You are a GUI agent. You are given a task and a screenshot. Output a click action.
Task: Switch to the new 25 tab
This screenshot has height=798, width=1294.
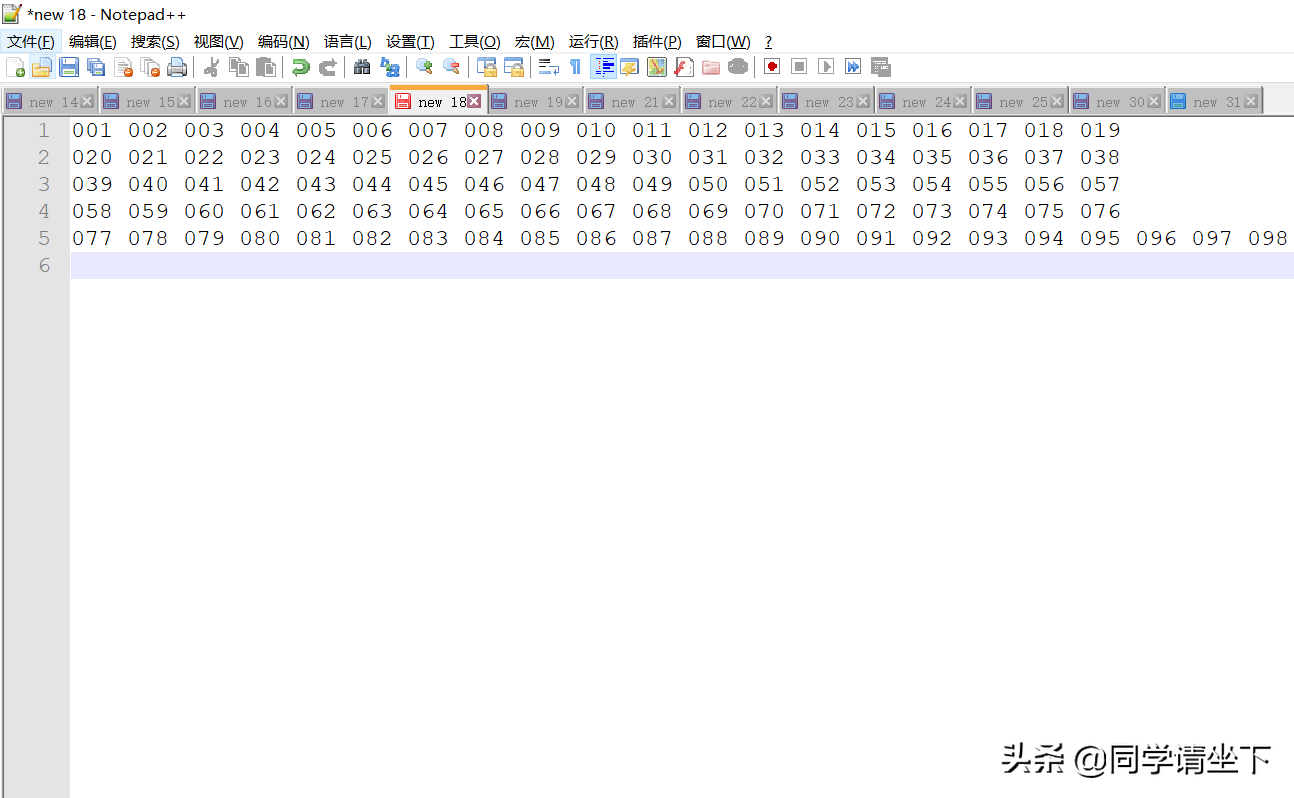[x=1020, y=102]
